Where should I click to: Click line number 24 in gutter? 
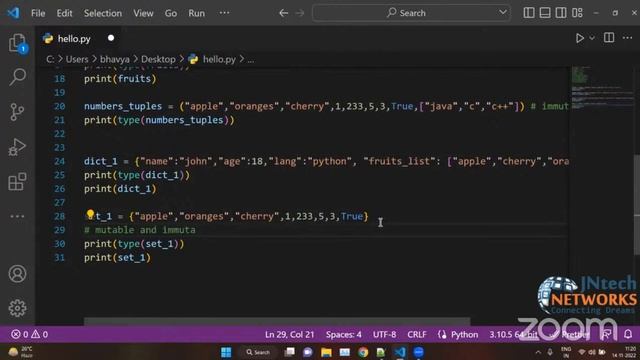tap(60, 161)
